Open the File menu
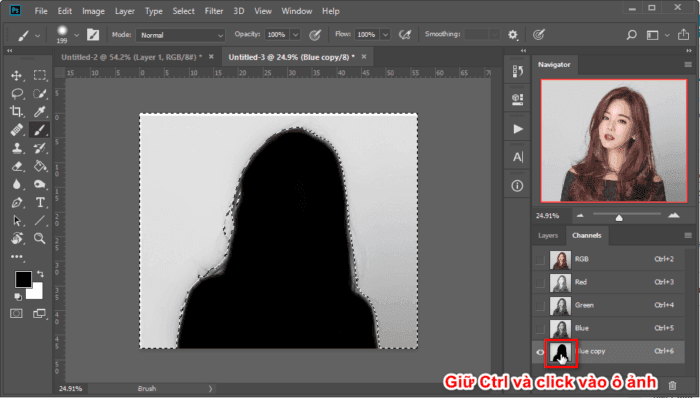The height and width of the screenshot is (398, 700). (41, 11)
